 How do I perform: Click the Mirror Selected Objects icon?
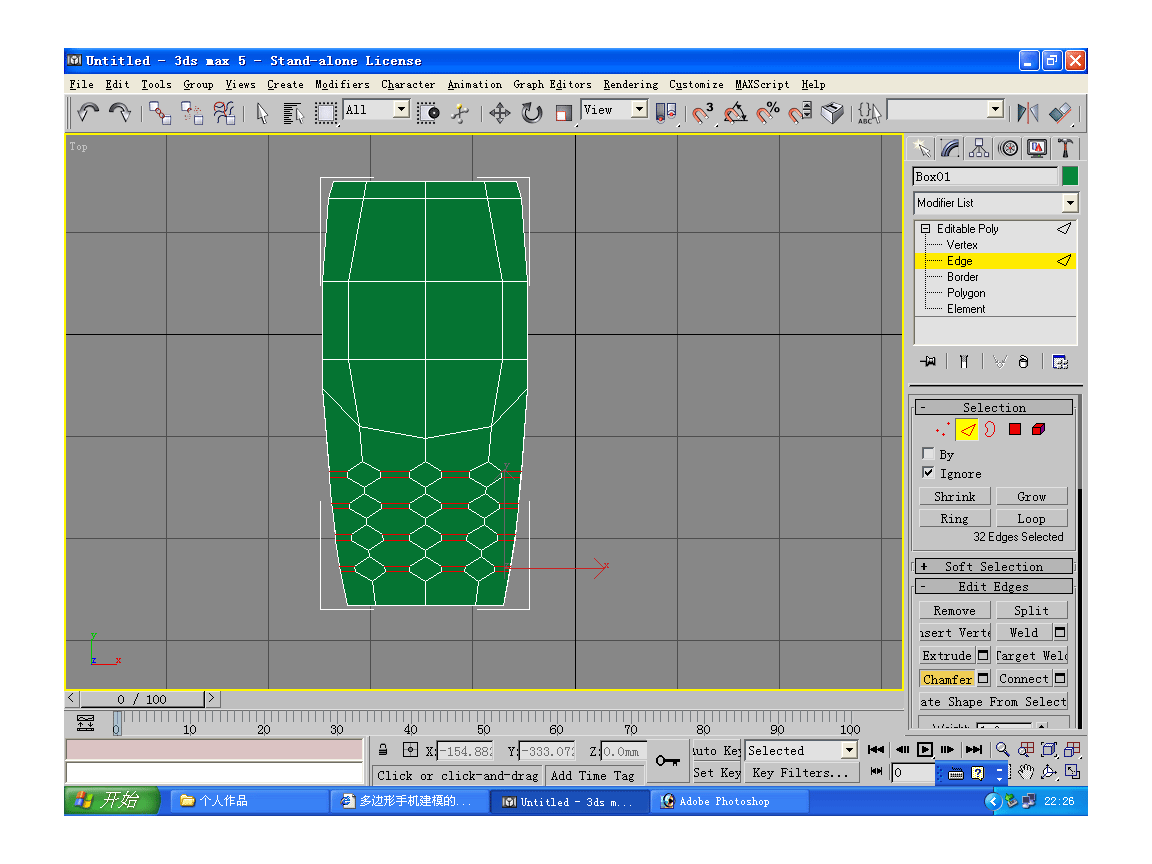[x=1027, y=113]
